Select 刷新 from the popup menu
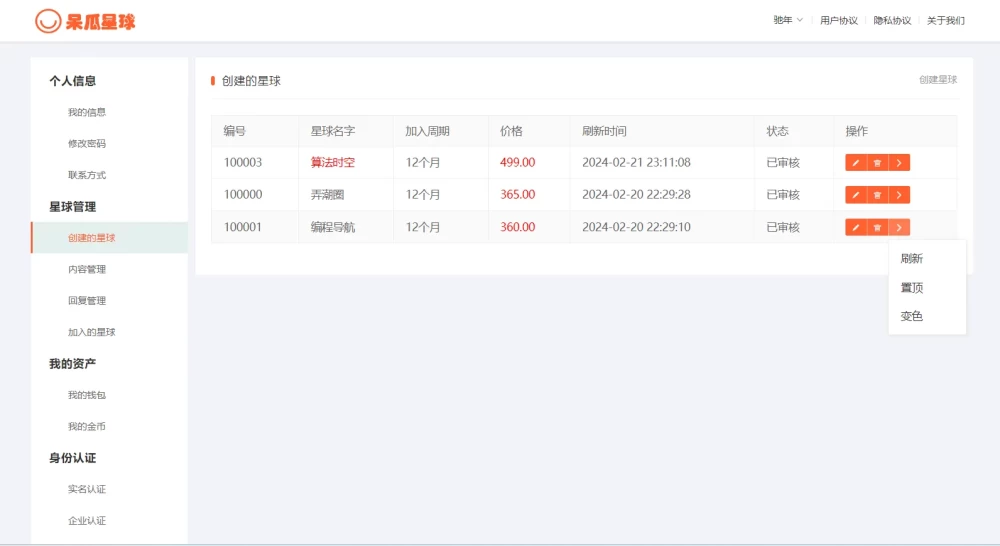Viewport: 1000px width, 546px height. [912, 259]
